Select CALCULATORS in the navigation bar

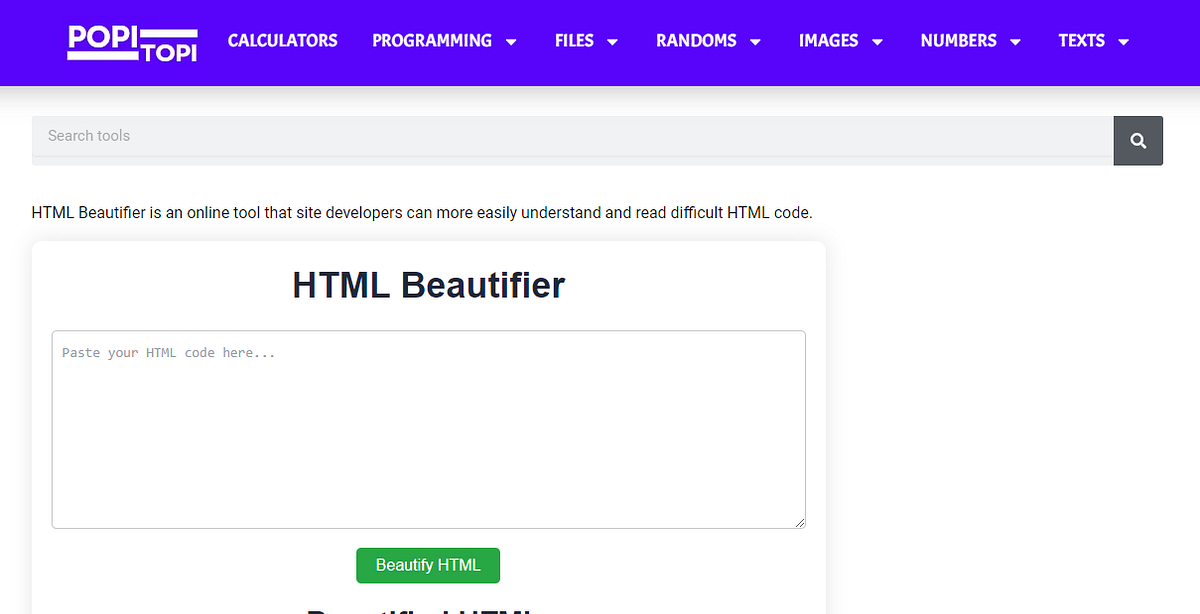tap(282, 41)
